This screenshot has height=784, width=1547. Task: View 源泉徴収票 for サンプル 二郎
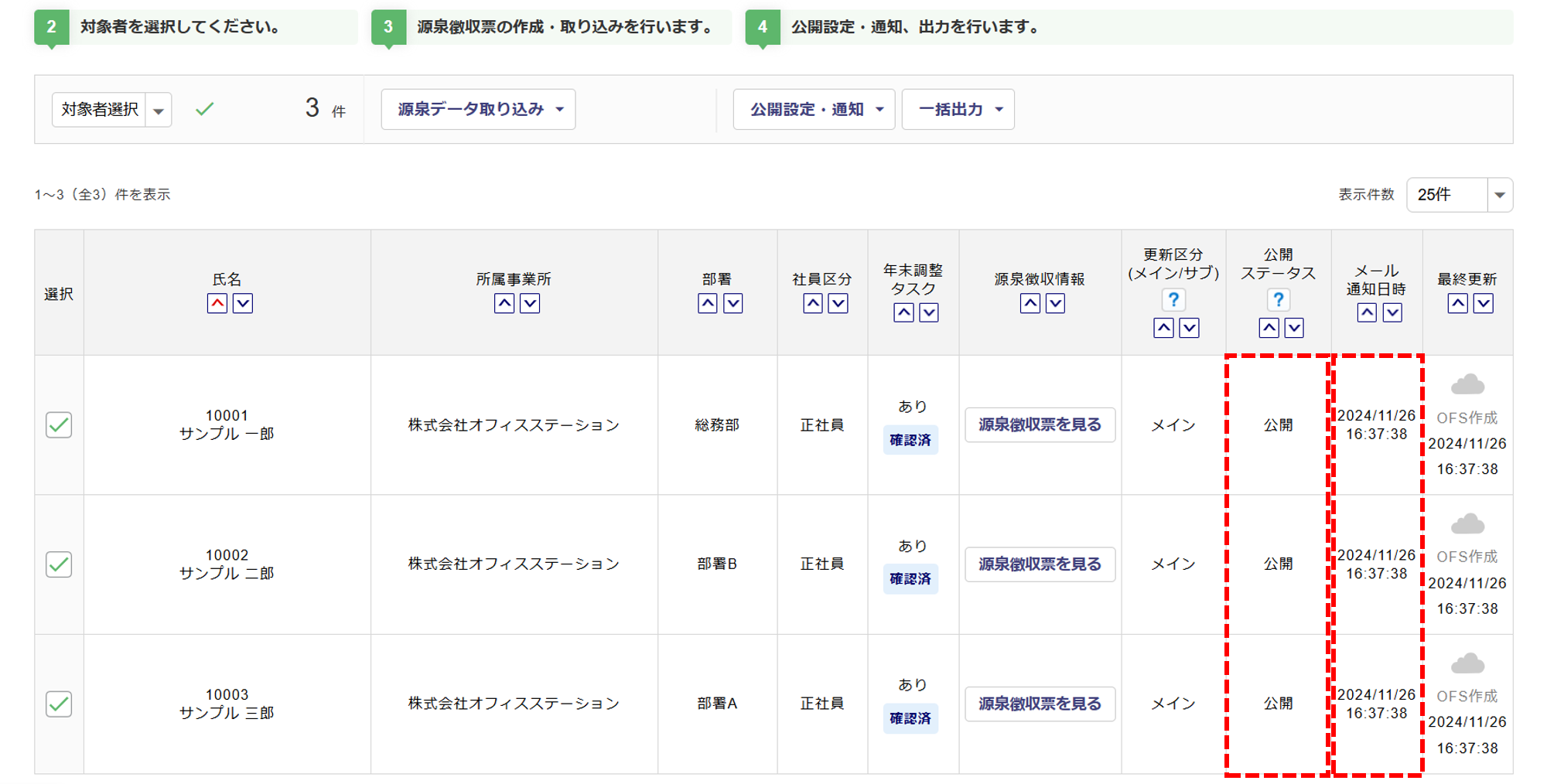click(1040, 564)
